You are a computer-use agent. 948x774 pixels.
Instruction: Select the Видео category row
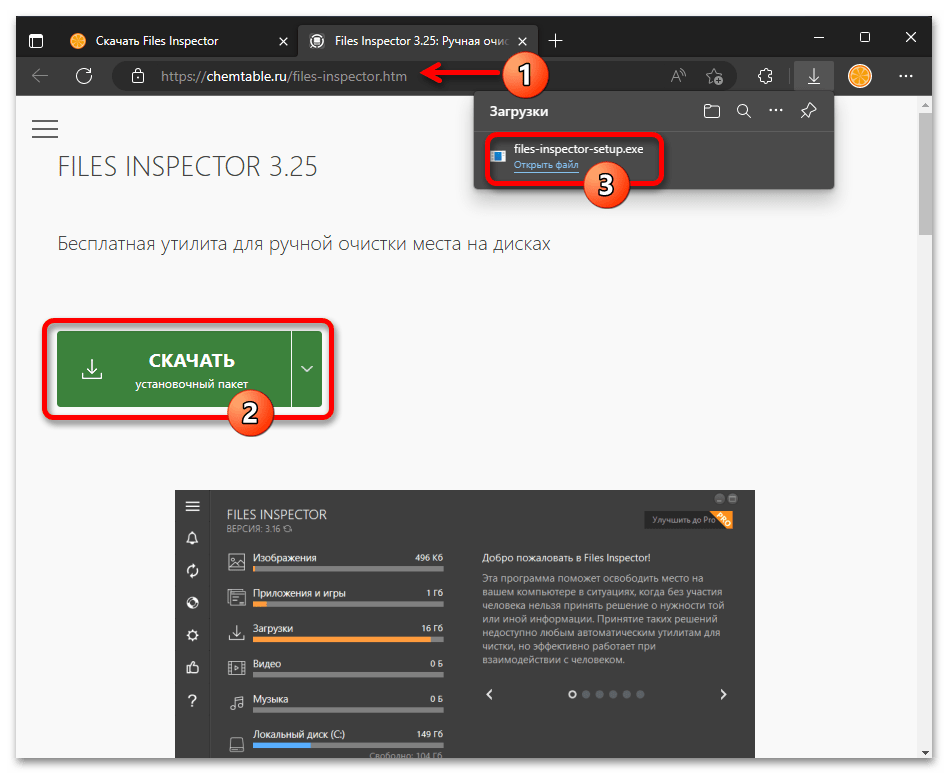pos(336,667)
